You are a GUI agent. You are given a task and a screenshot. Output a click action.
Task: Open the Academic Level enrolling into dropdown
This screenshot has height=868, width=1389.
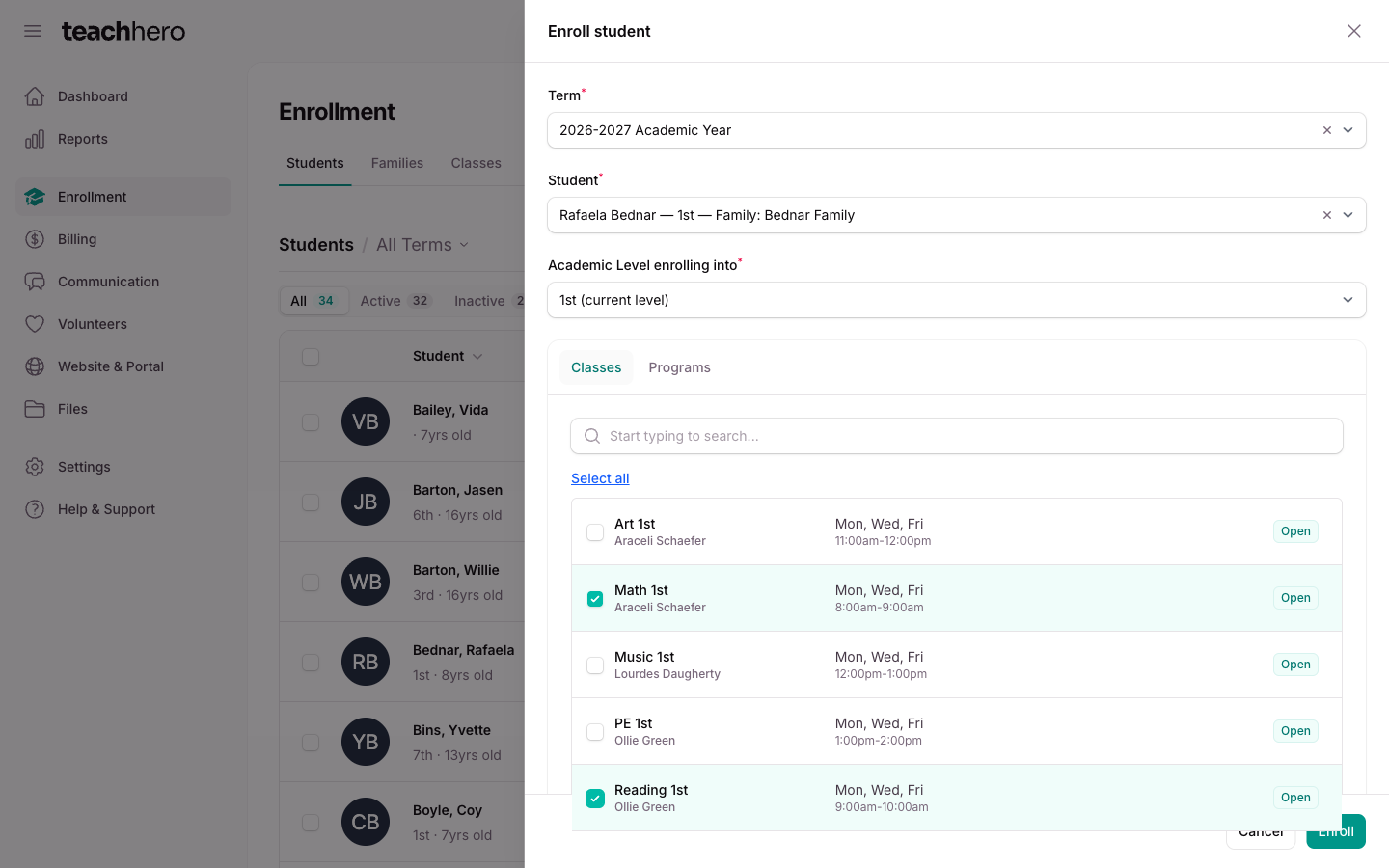coord(957,300)
